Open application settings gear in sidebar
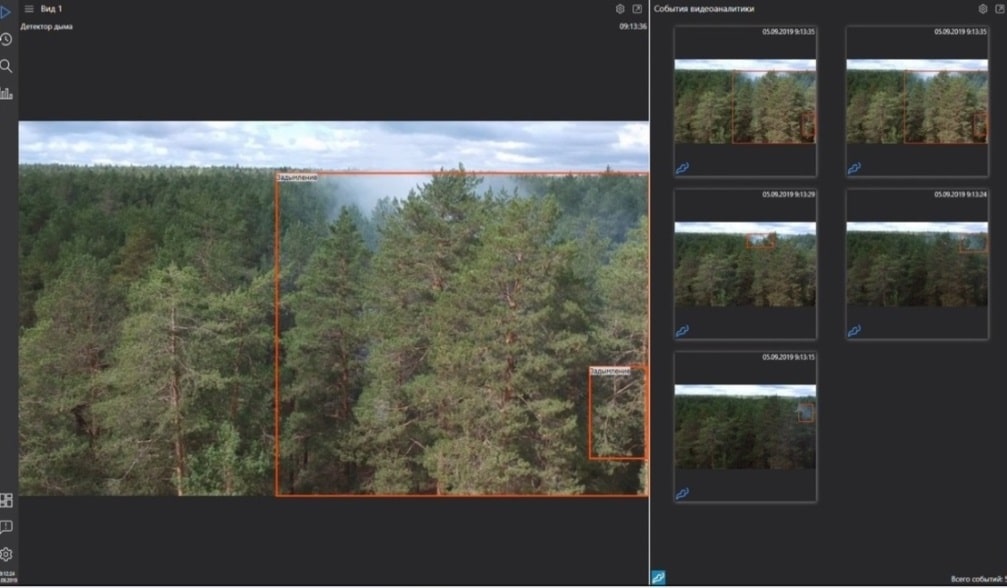Viewport: 1007px width, 588px height. point(6,554)
